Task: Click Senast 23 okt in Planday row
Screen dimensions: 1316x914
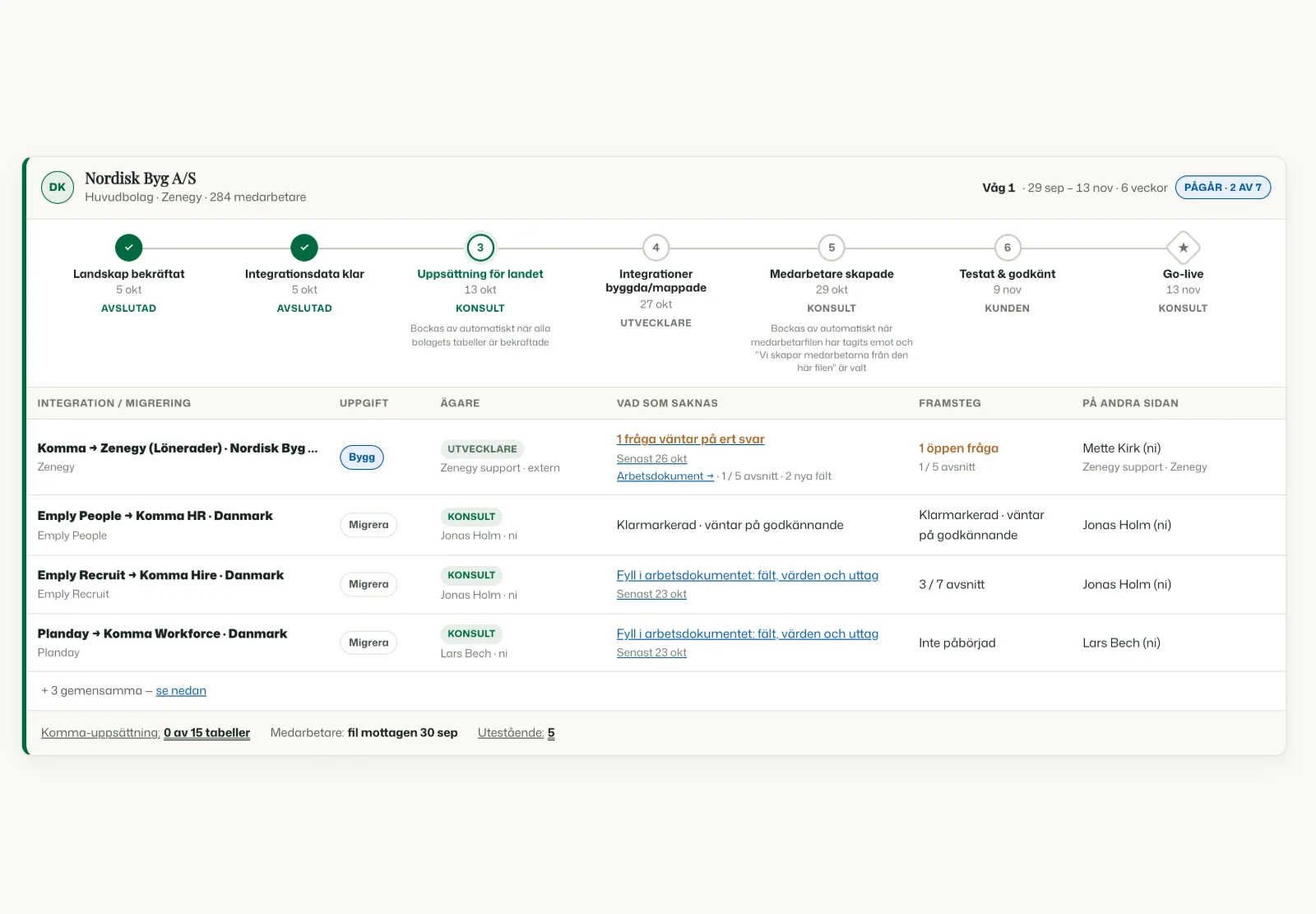Action: [x=651, y=652]
